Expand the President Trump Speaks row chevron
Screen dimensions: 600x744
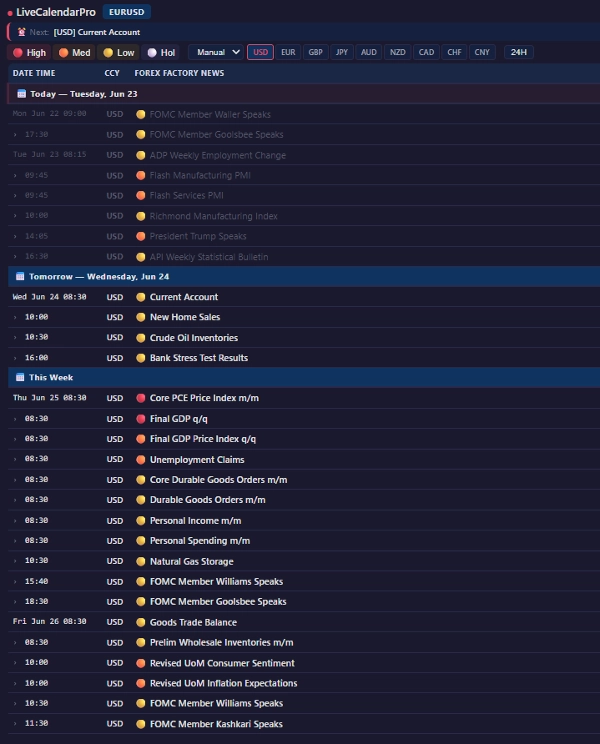15,236
